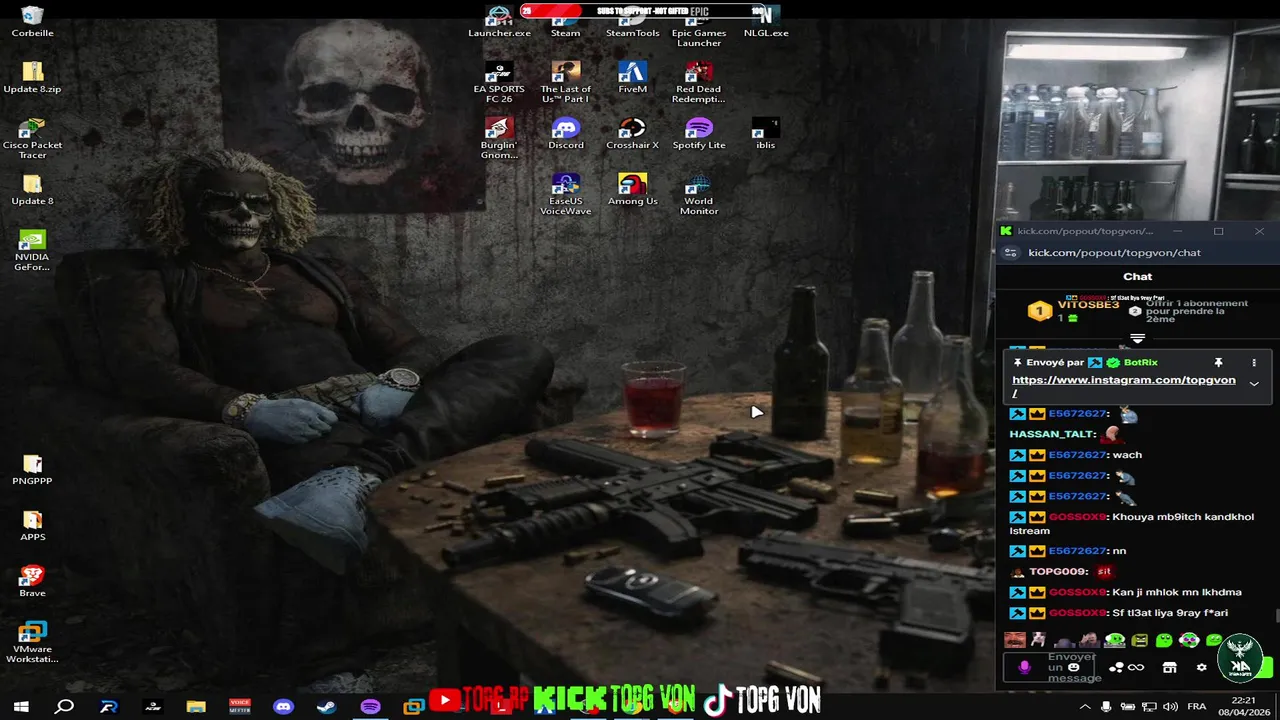Viewport: 1280px width, 720px height.
Task: Insert the angry yellow emote
Action: (1139, 640)
